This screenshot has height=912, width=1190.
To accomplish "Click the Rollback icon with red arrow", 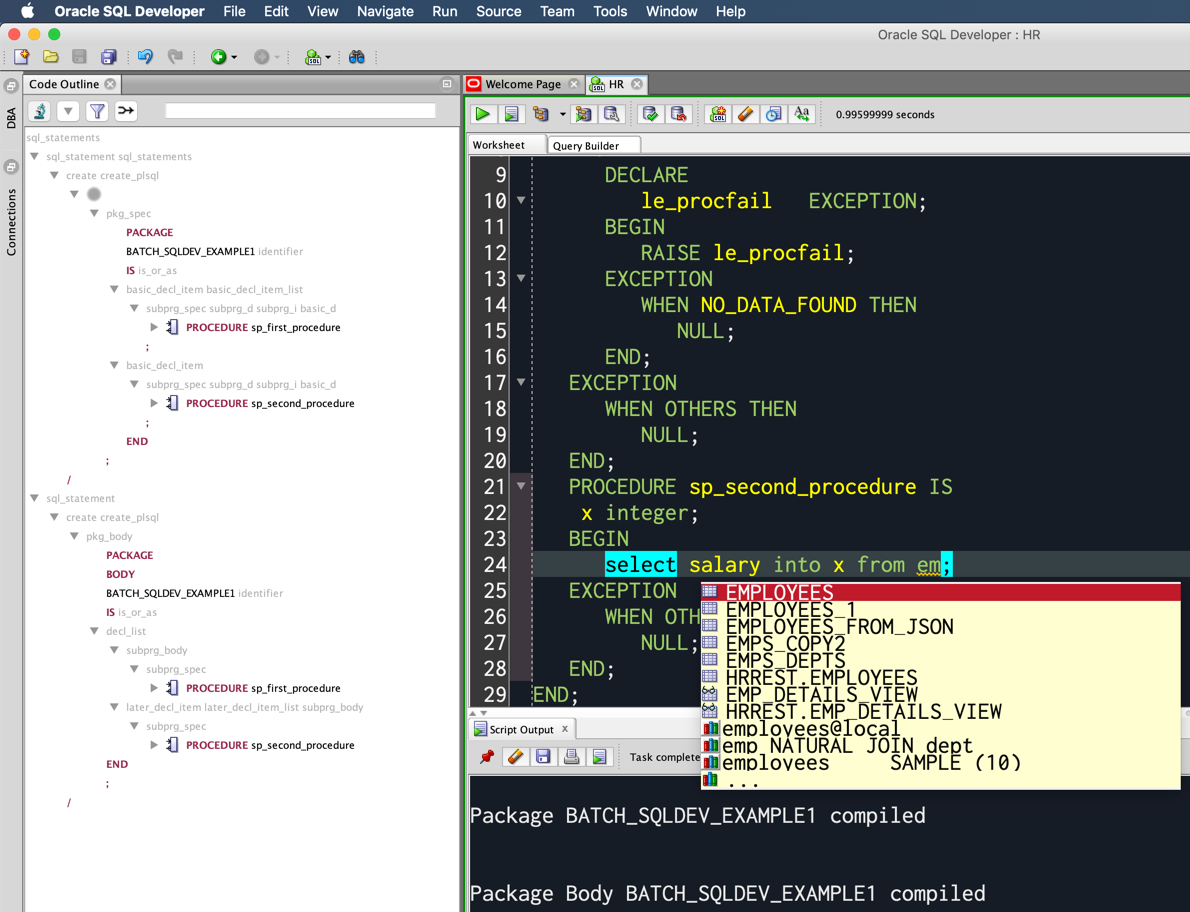I will [x=678, y=114].
